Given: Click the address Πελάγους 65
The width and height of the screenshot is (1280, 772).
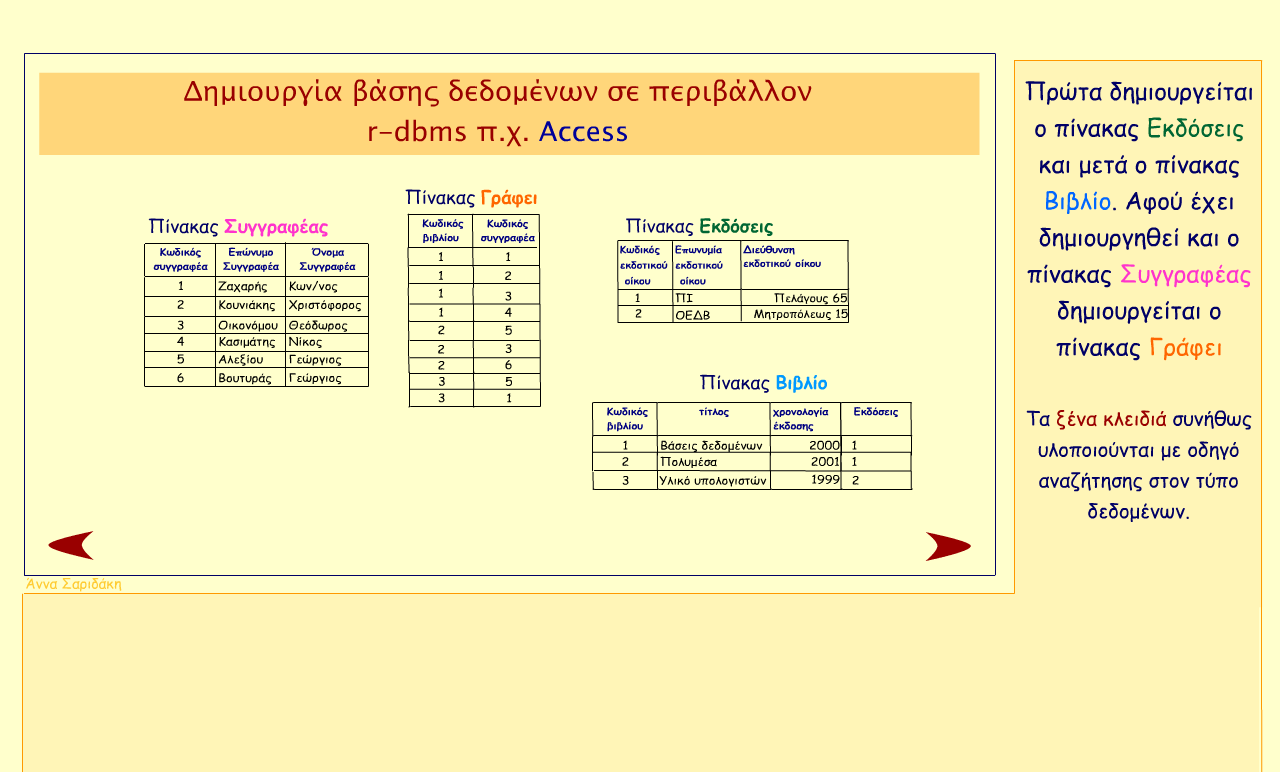Looking at the screenshot, I should tap(810, 298).
